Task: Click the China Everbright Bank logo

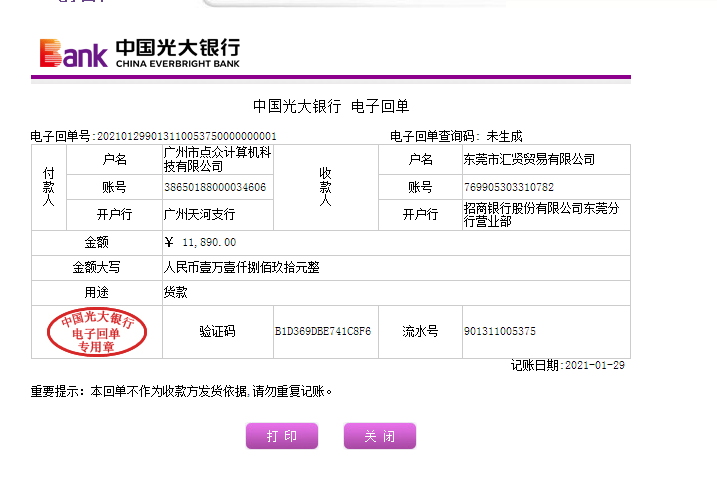Action: coord(140,53)
